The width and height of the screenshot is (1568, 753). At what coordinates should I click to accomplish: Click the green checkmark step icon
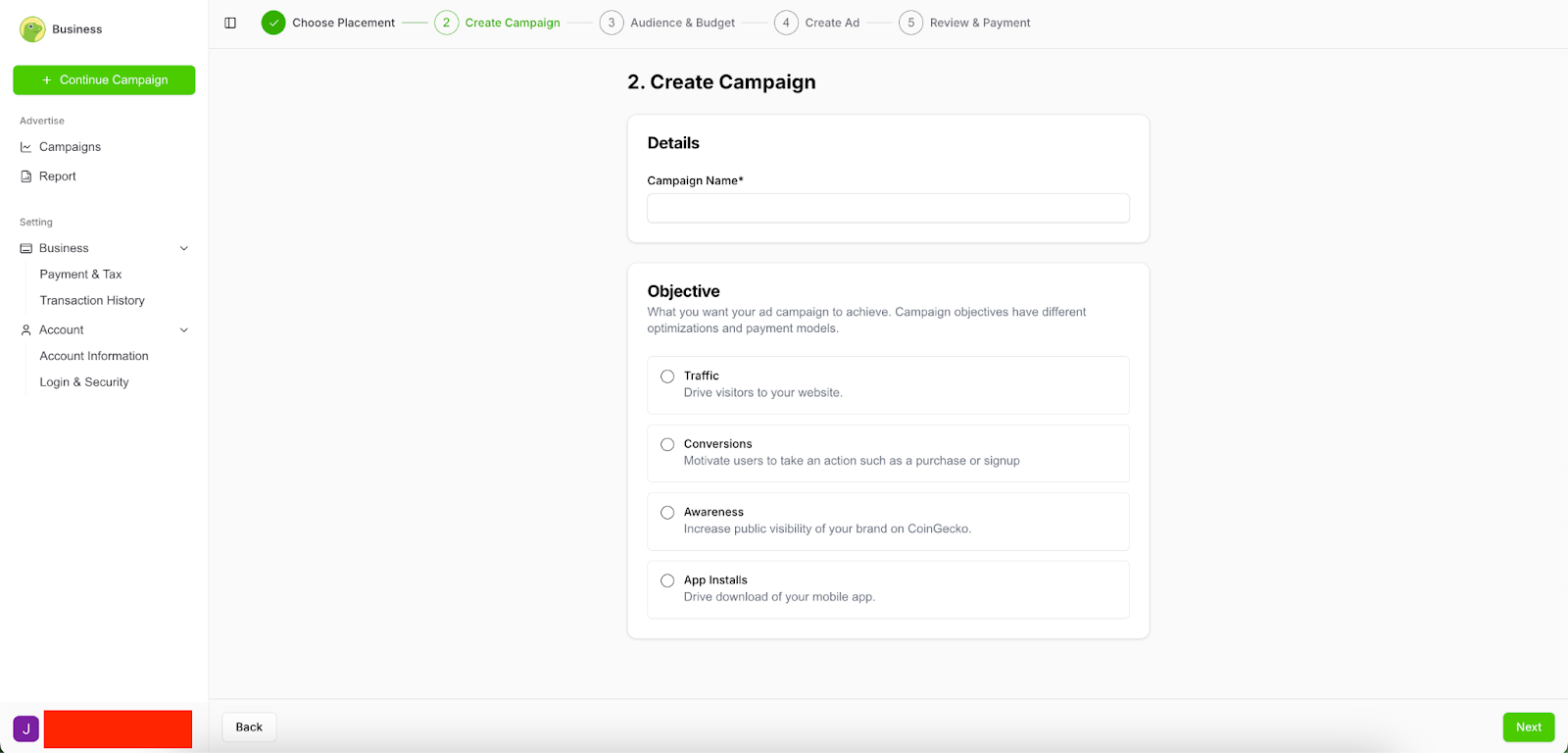tap(273, 23)
